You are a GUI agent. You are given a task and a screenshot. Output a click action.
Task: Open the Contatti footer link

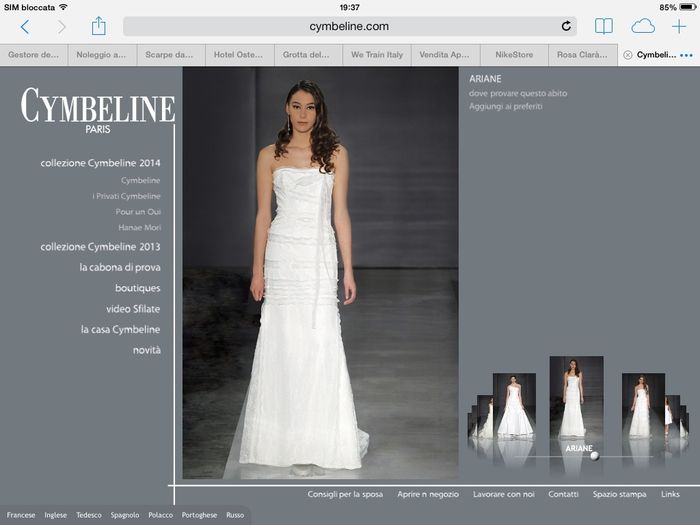click(563, 494)
